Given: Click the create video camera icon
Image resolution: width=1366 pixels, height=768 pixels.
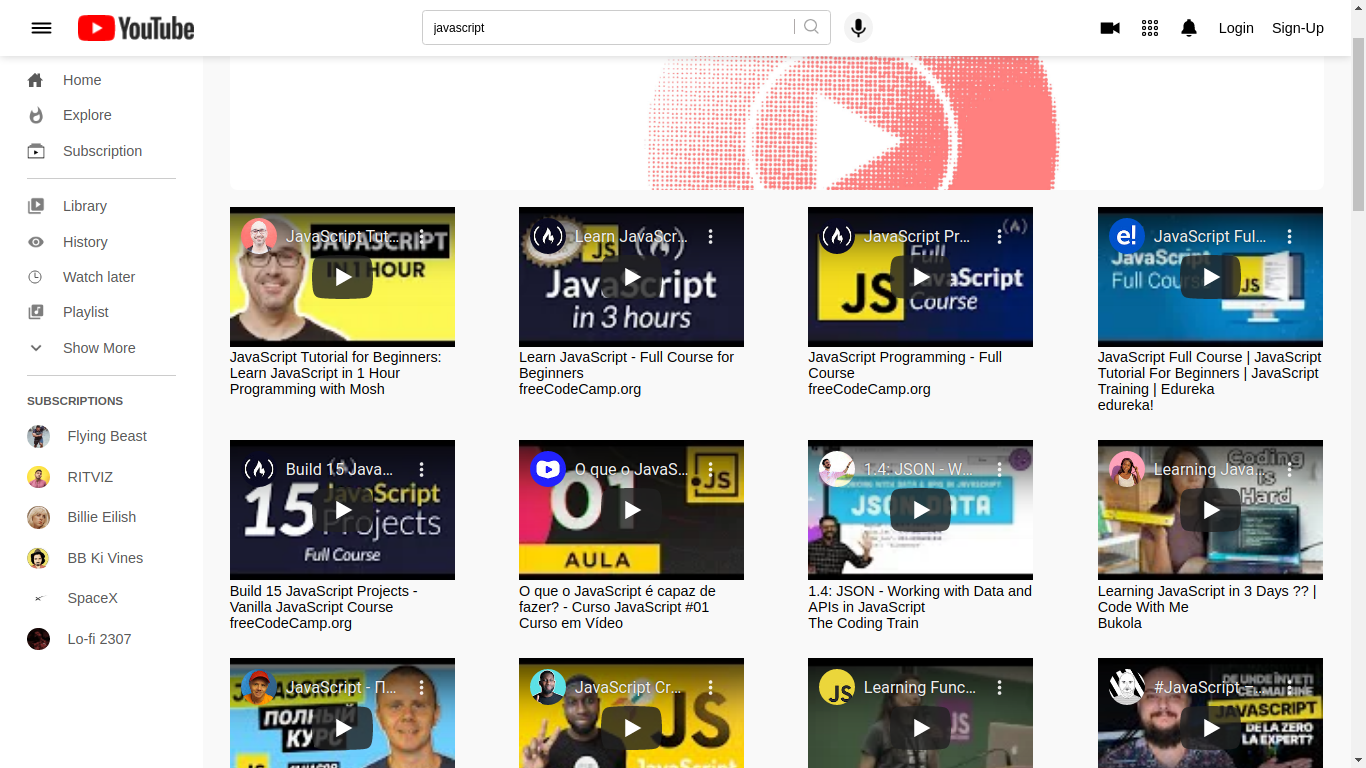Looking at the screenshot, I should [1110, 28].
